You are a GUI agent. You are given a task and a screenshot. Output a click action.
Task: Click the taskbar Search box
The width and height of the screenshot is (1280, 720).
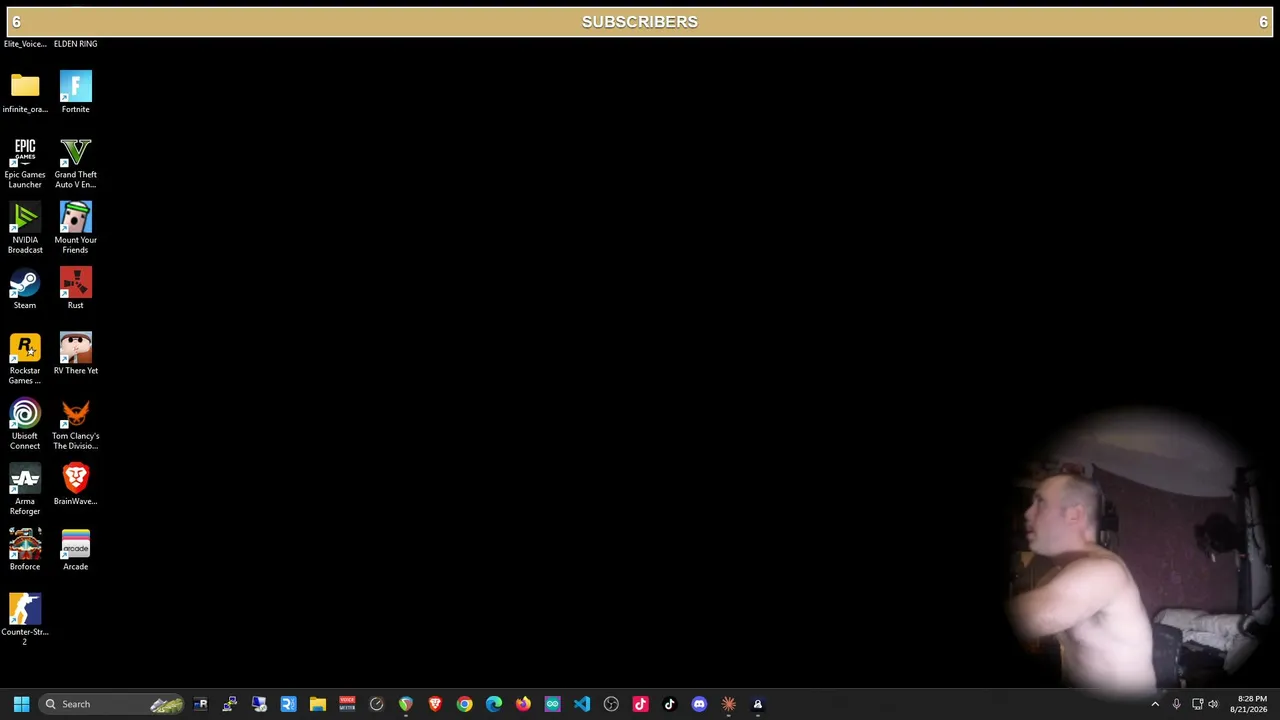click(x=111, y=704)
